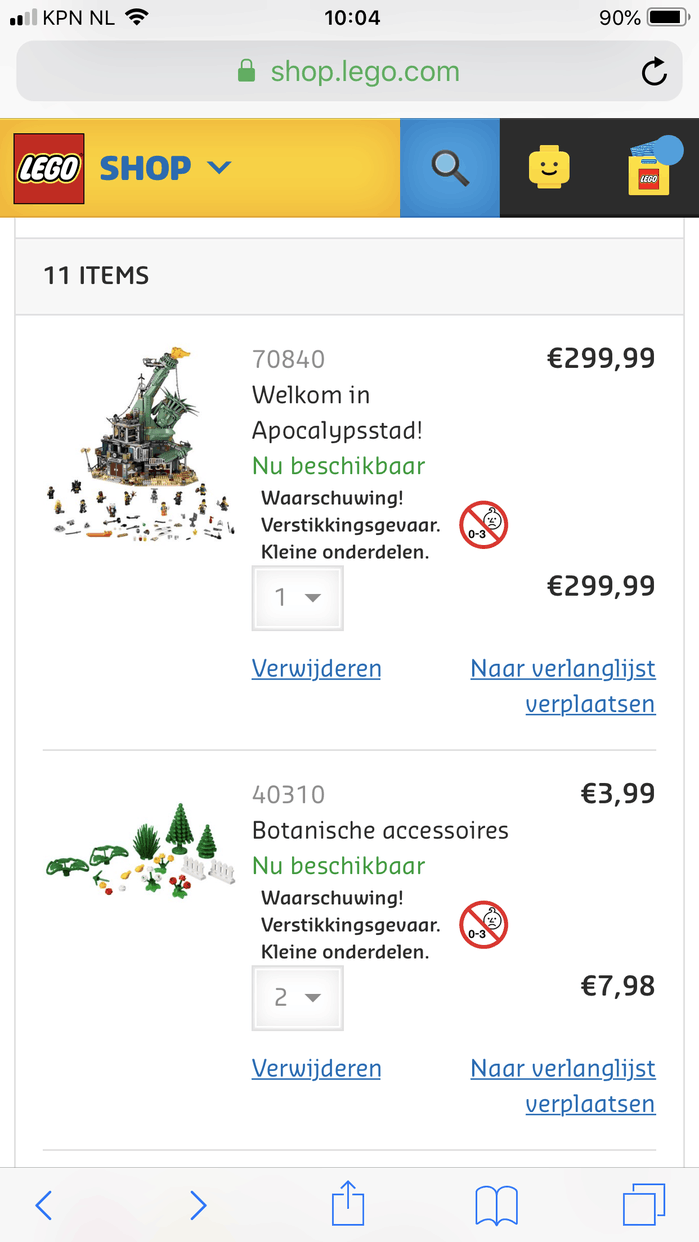This screenshot has height=1242, width=699.
Task: Move Botanische accessoires to verlanglijst
Action: pyautogui.click(x=563, y=1086)
